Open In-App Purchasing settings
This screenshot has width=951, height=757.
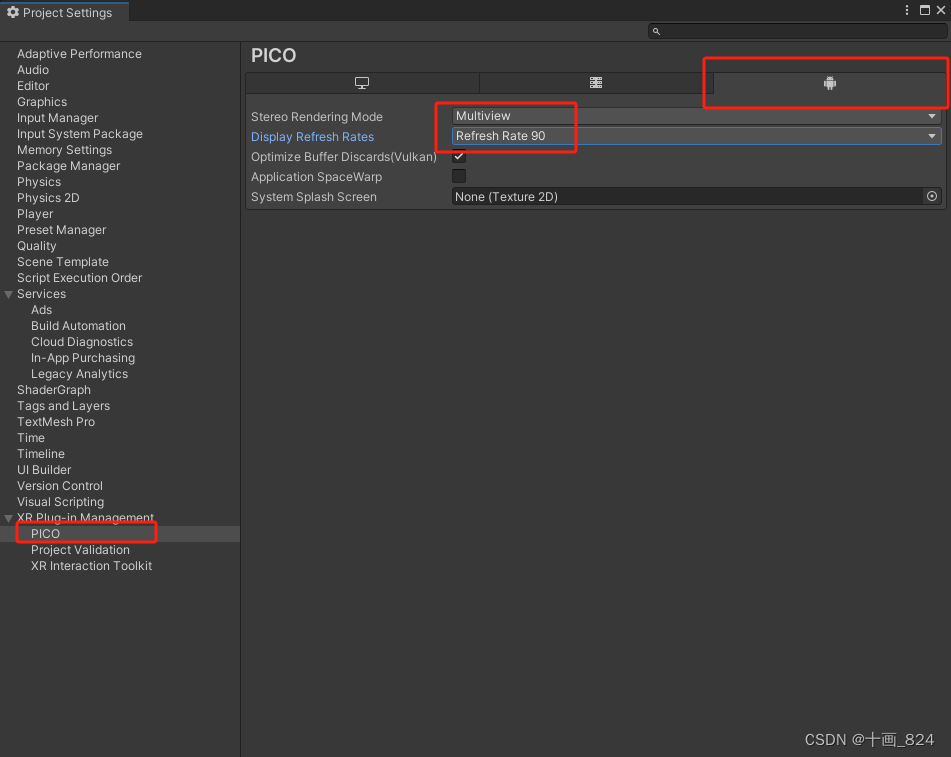click(x=83, y=358)
